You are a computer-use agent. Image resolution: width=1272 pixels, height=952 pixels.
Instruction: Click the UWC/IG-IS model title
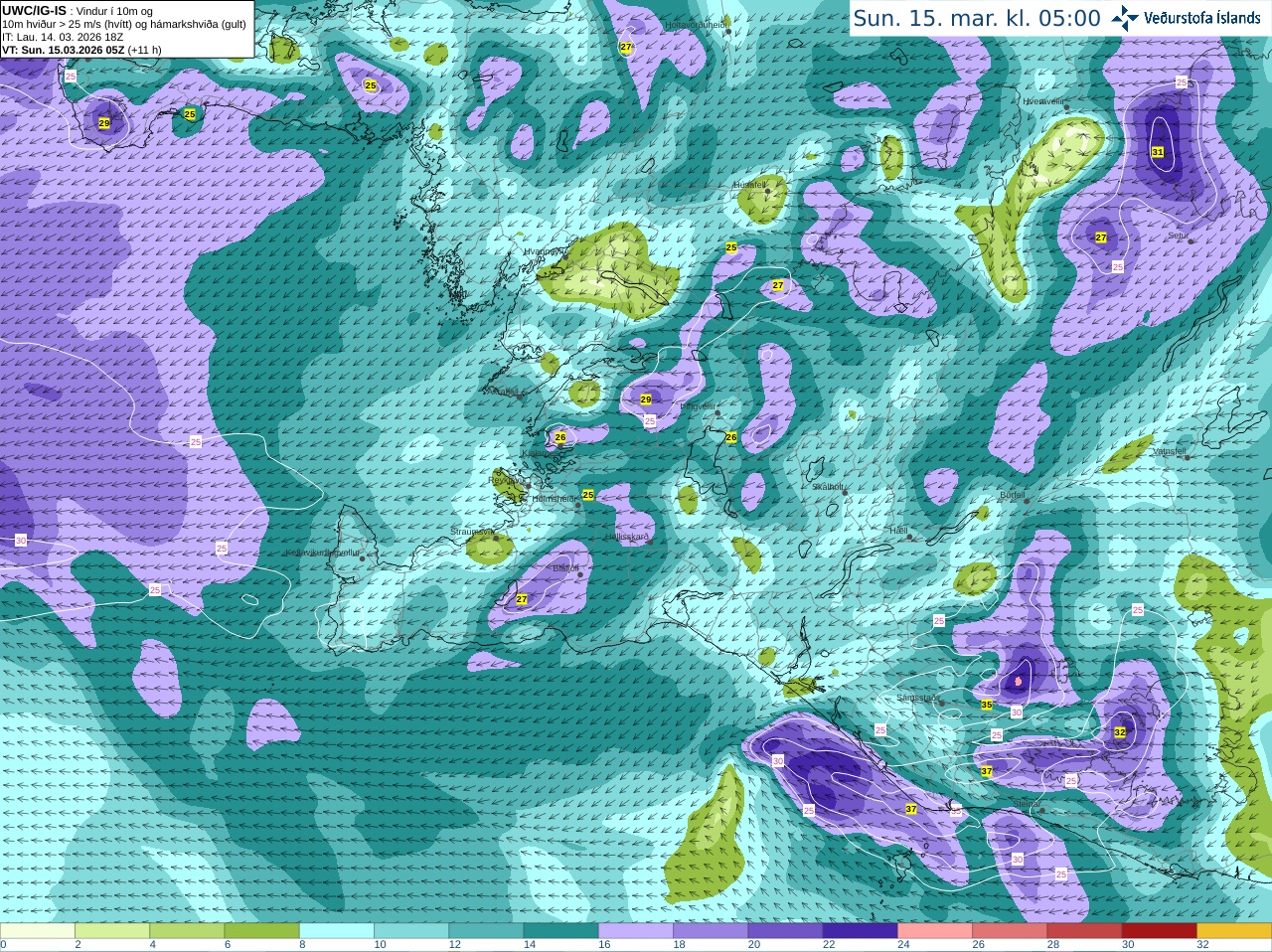pyautogui.click(x=34, y=10)
